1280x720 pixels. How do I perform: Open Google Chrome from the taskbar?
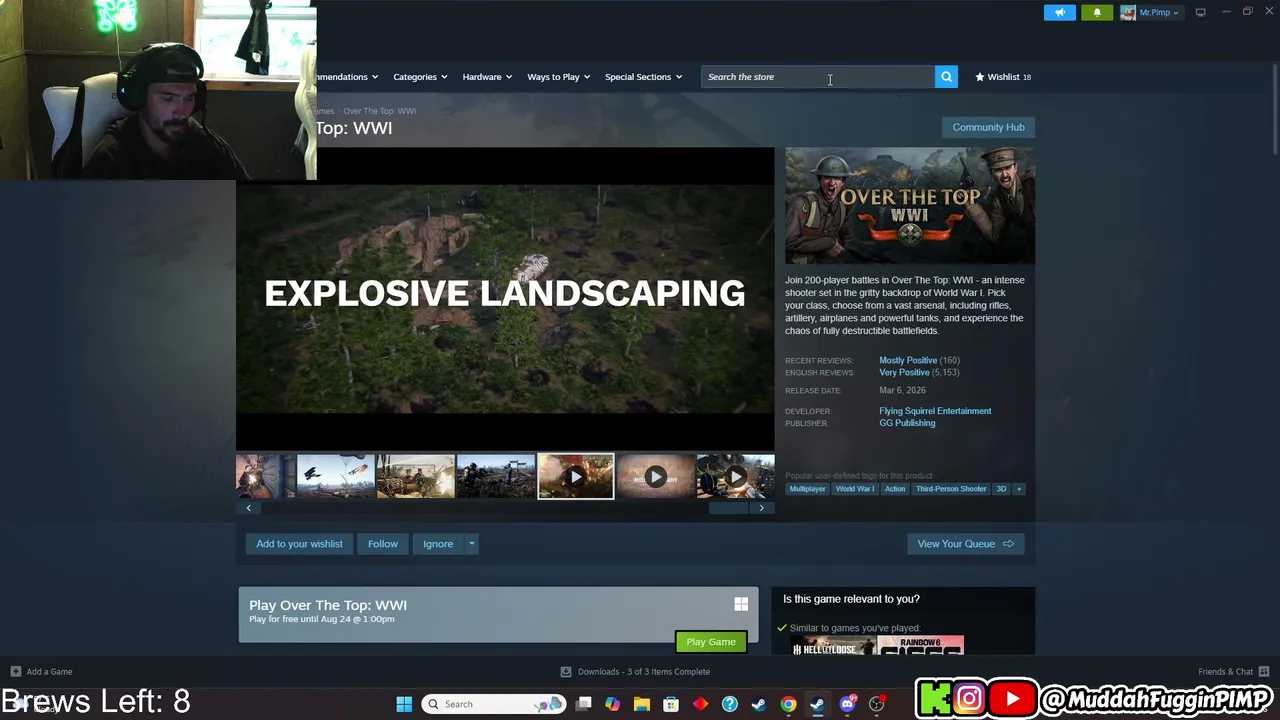coord(789,704)
